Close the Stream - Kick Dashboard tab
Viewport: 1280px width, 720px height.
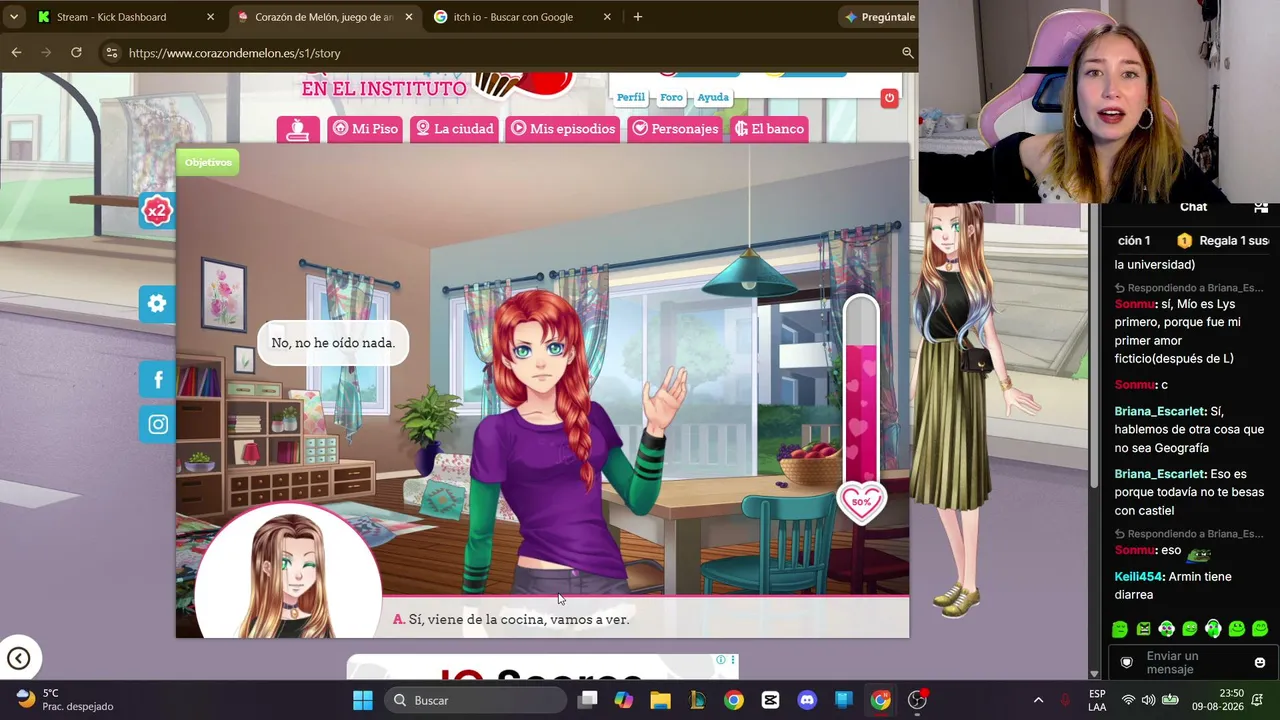point(210,17)
